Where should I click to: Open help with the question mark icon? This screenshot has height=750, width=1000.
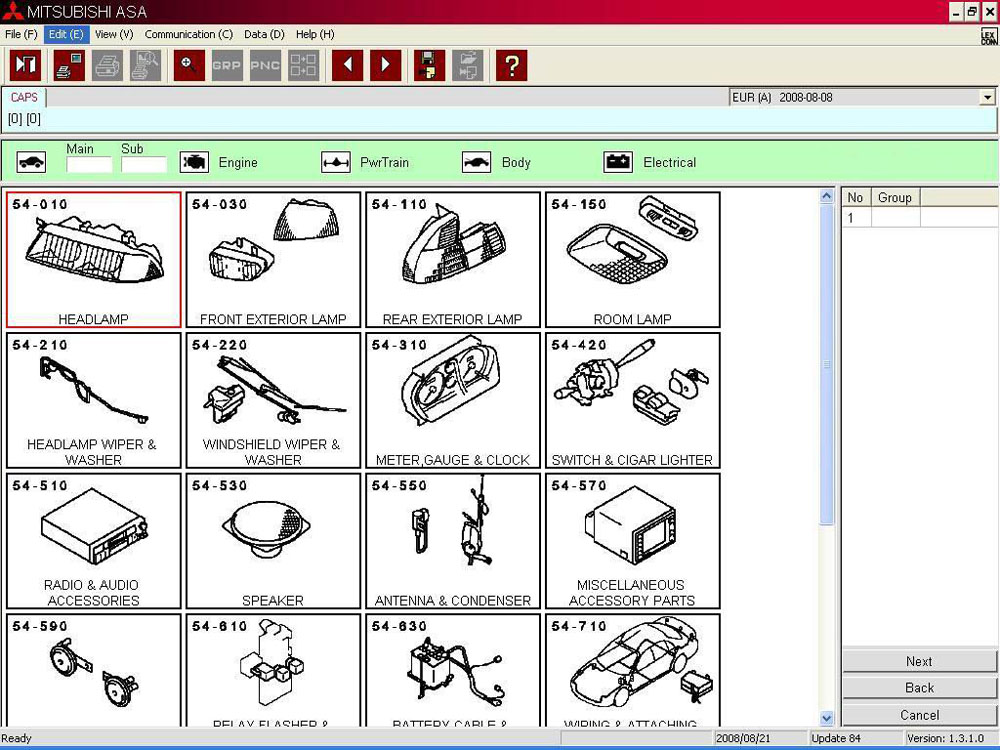pyautogui.click(x=511, y=66)
